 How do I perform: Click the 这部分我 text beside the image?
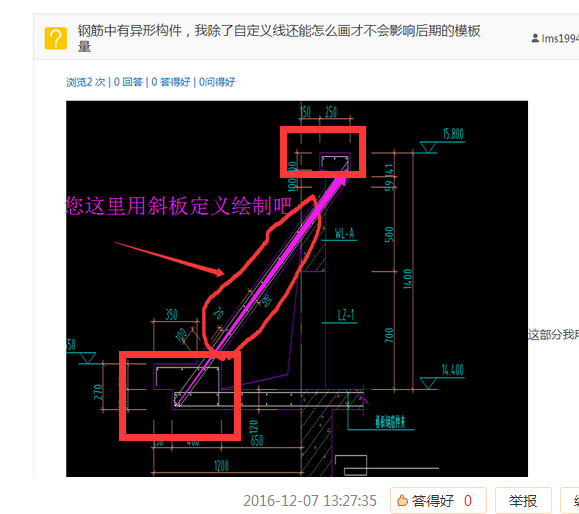[554, 335]
